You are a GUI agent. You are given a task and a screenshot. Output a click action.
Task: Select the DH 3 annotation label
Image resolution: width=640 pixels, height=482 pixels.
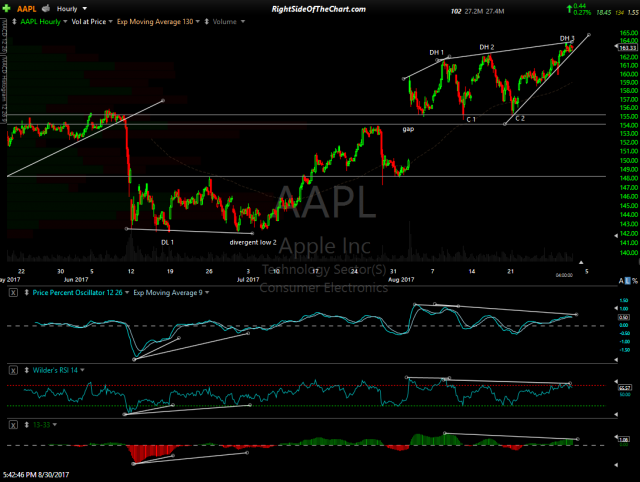point(567,38)
